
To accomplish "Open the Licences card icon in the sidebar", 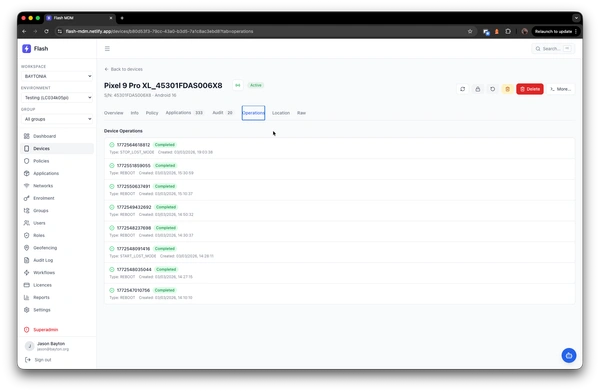I will coord(26,285).
